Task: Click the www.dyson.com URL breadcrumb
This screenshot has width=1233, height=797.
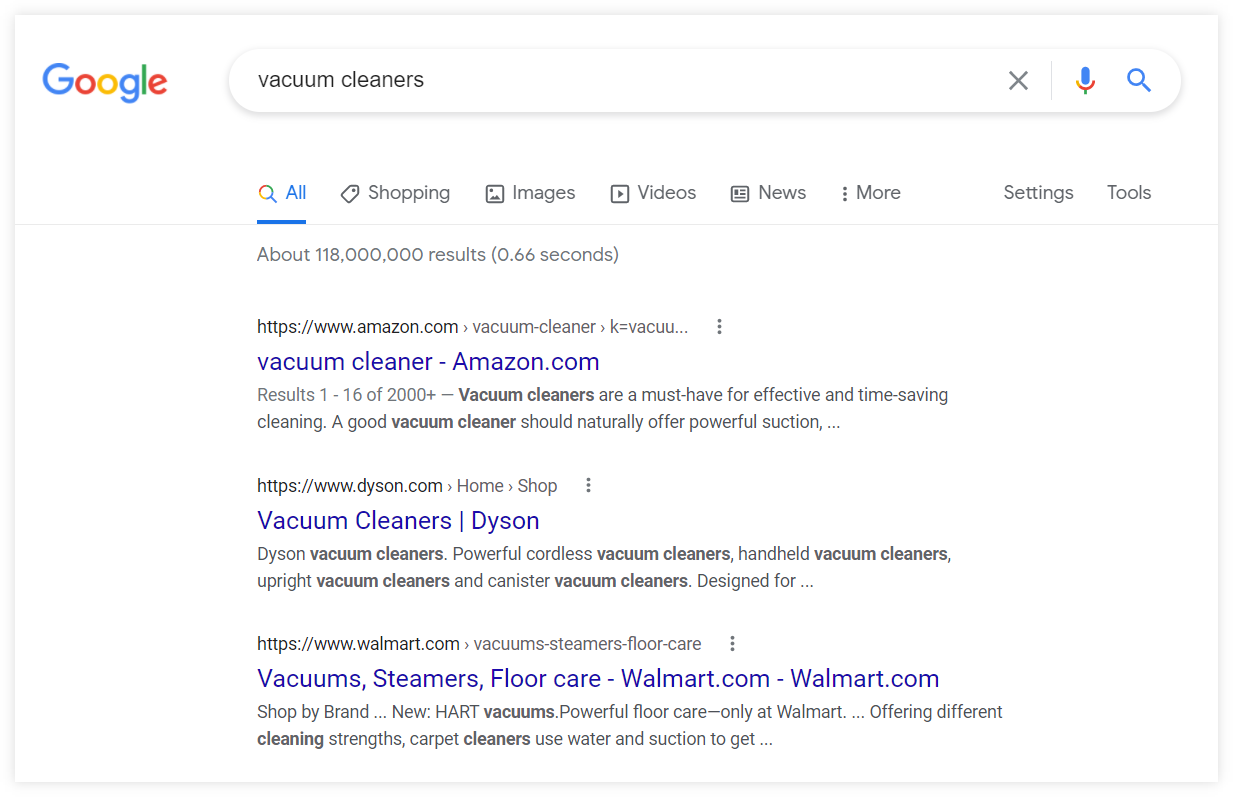Action: coord(350,486)
